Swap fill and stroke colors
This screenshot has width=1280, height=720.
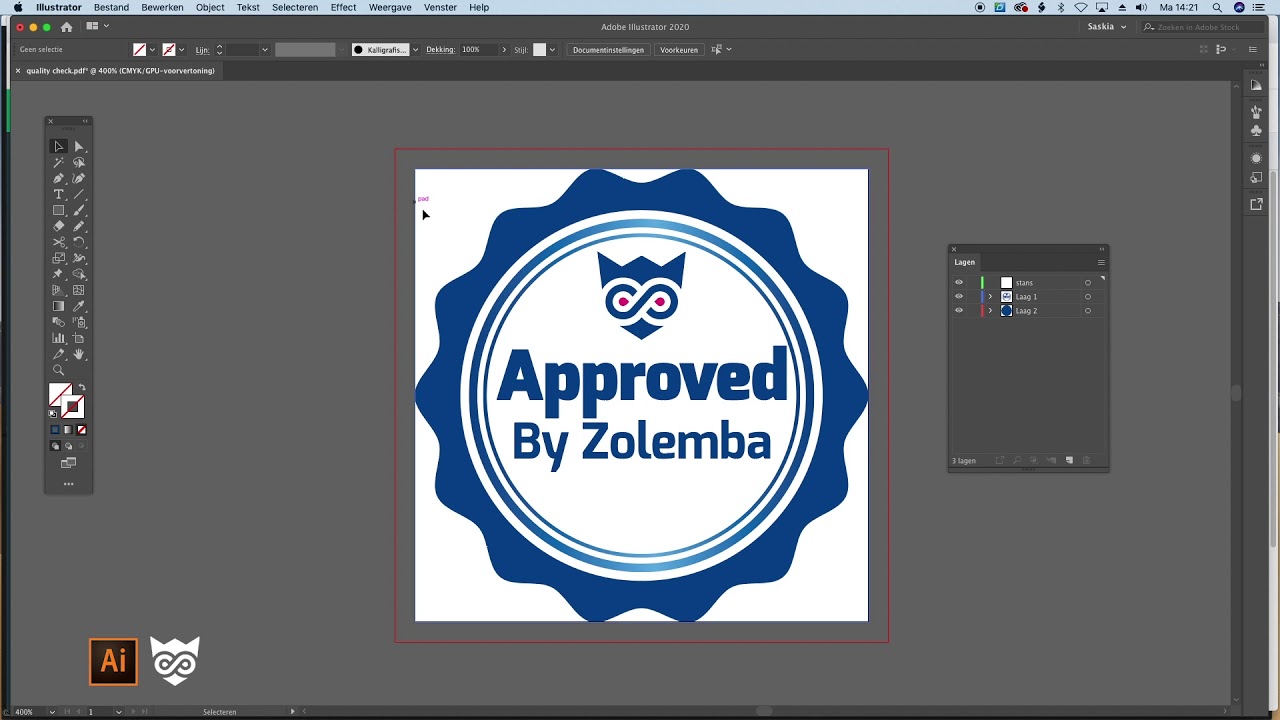click(82, 388)
